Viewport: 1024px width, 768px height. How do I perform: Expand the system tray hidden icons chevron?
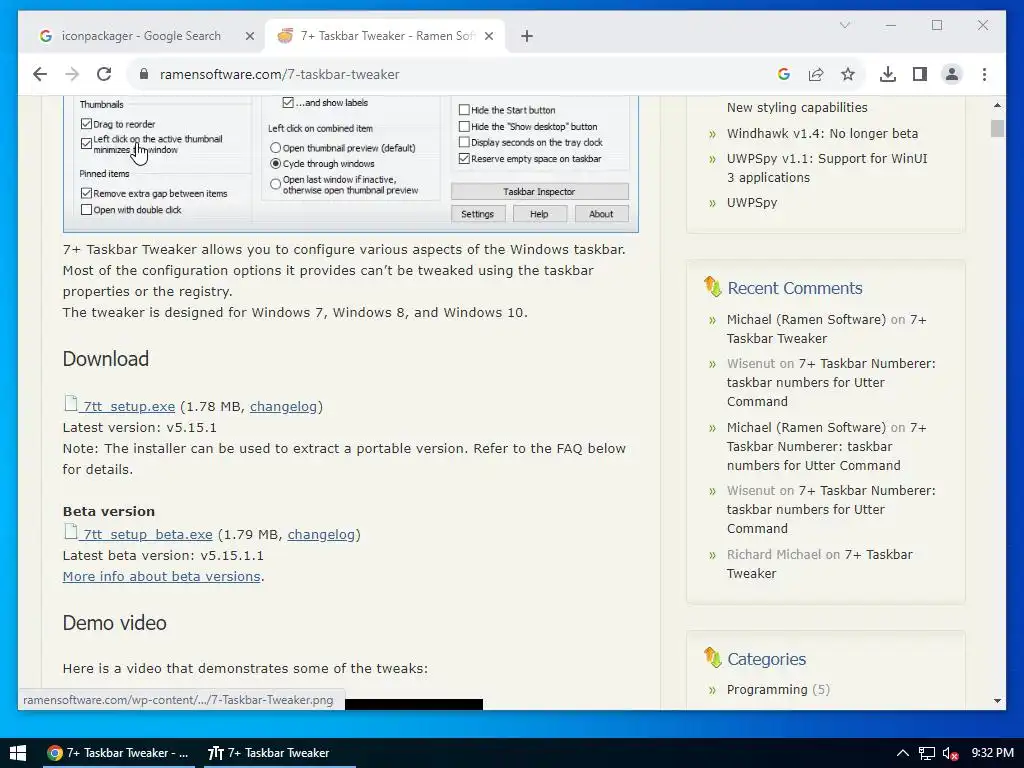[903, 753]
